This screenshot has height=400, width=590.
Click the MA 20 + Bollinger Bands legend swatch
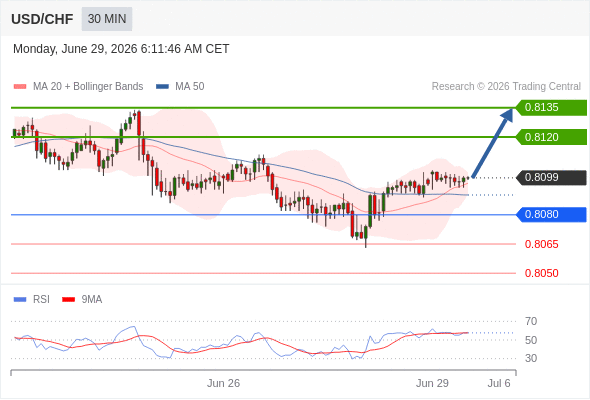point(20,87)
